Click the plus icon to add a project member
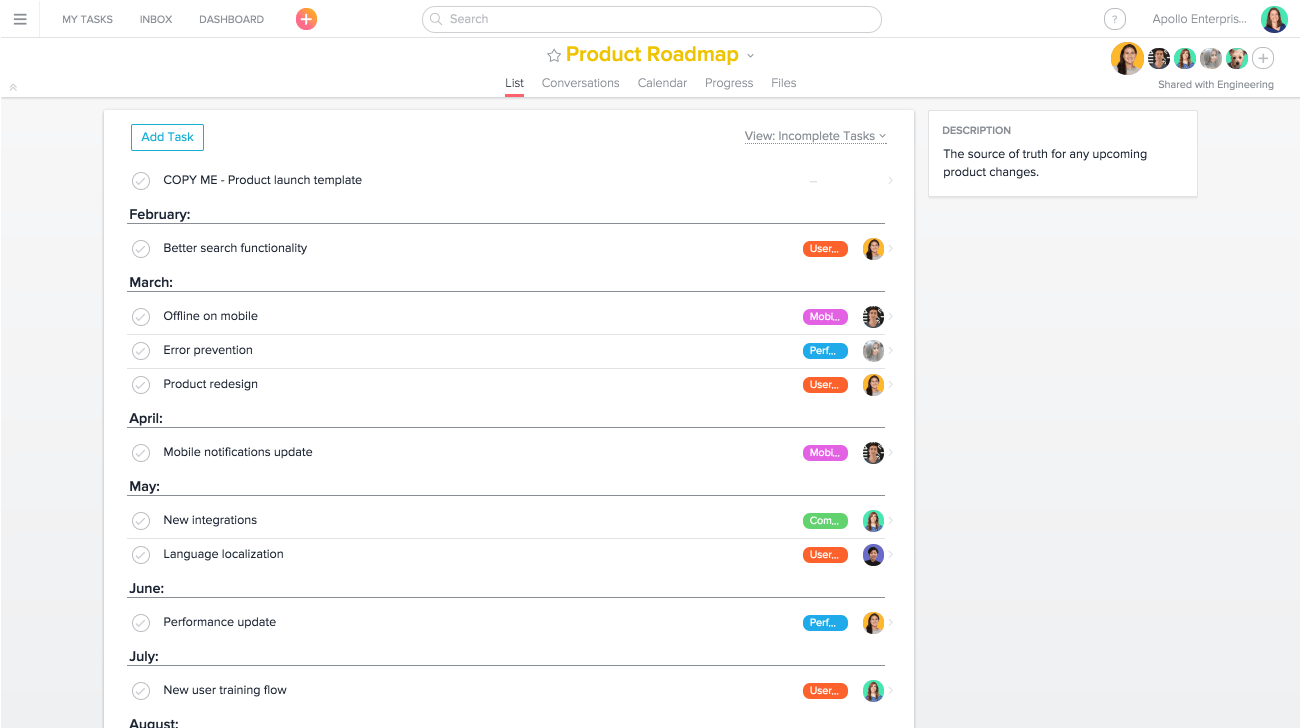 tap(1262, 58)
